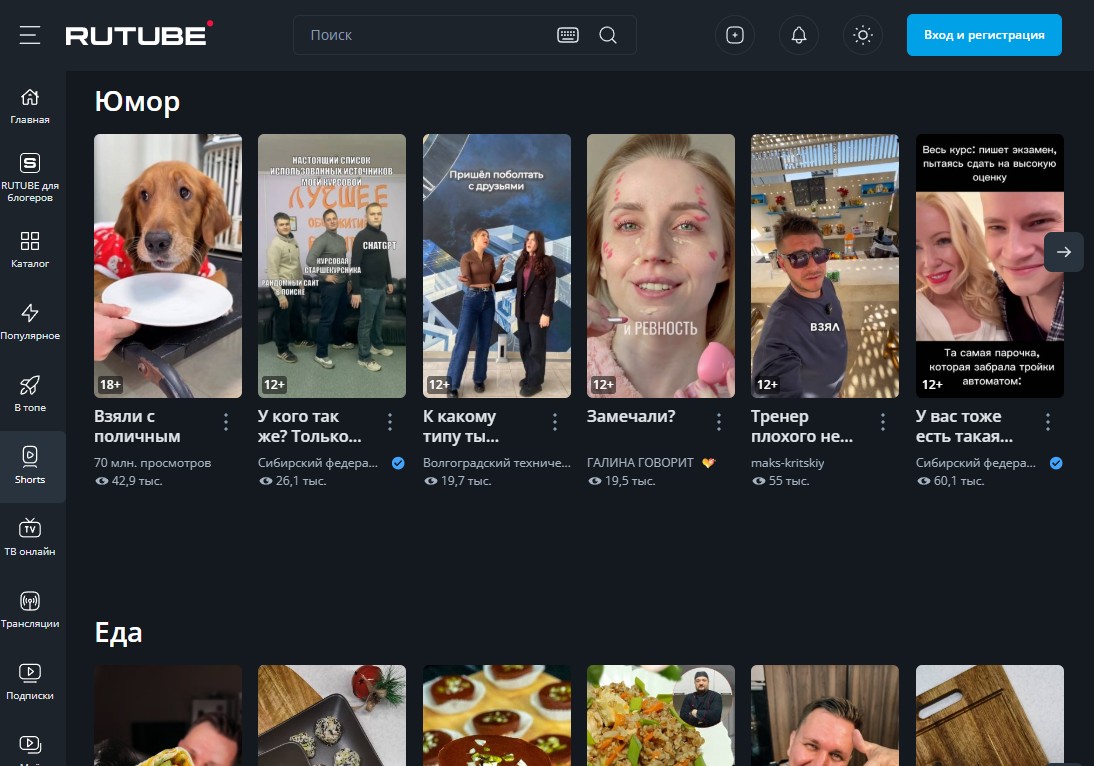Image resolution: width=1094 pixels, height=766 pixels.
Task: Open ТВ онлайн in sidebar
Action: [30, 538]
